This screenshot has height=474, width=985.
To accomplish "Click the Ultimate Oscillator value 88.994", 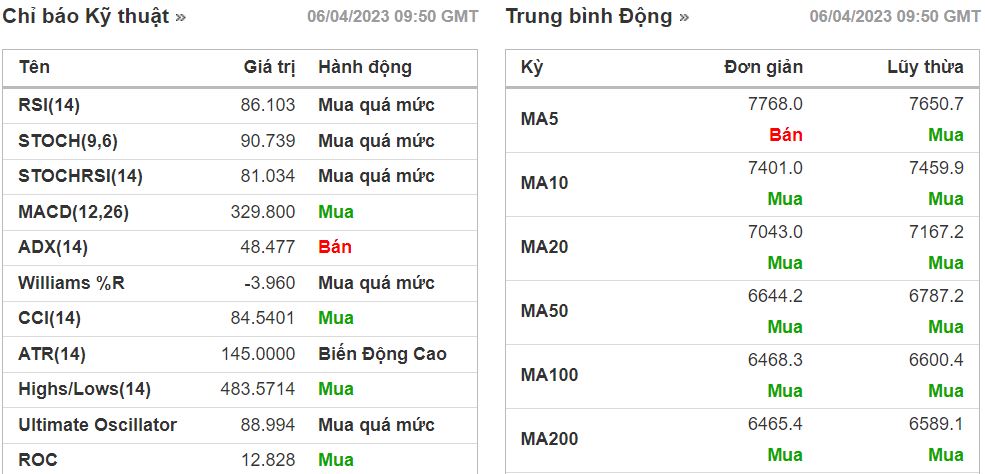I will (x=268, y=424).
